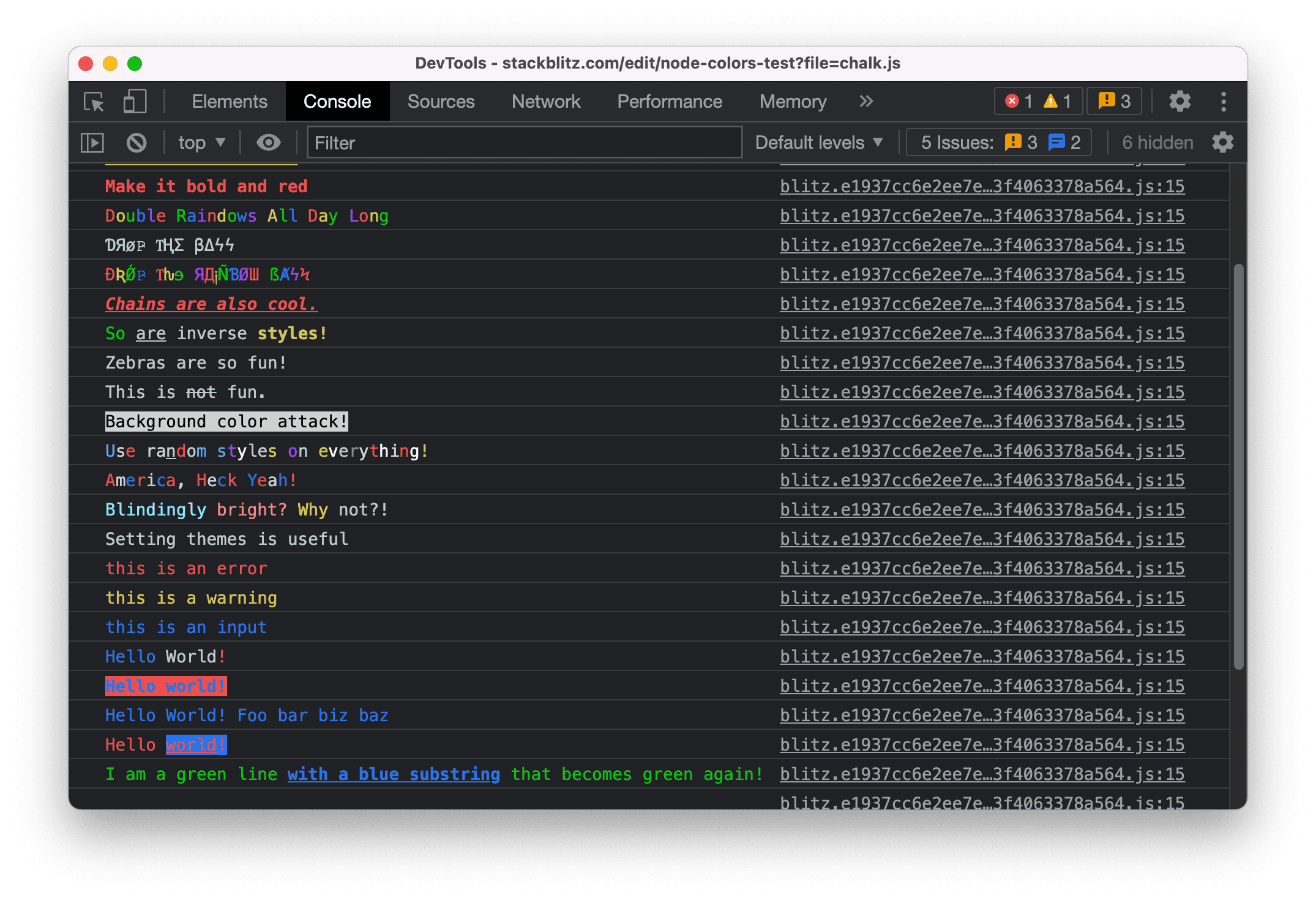Click the top frame selector dropdown
Image resolution: width=1316 pixels, height=900 pixels.
[201, 141]
